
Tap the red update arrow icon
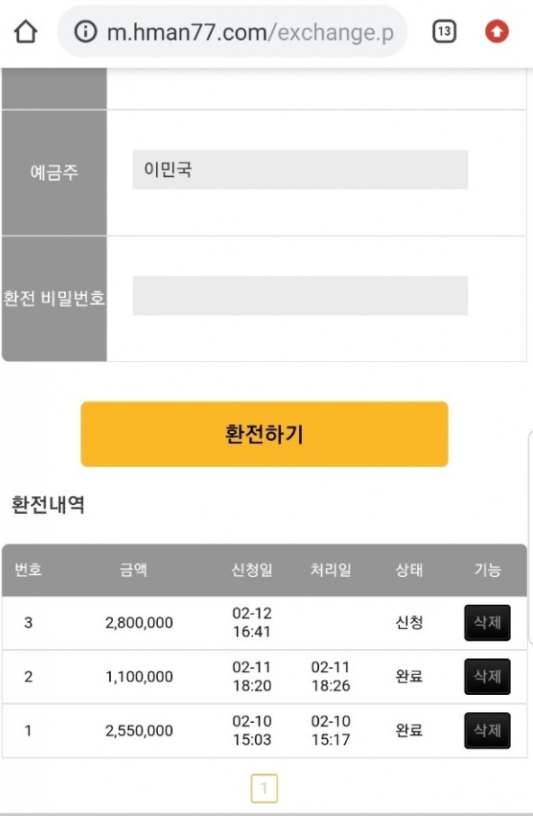click(497, 32)
